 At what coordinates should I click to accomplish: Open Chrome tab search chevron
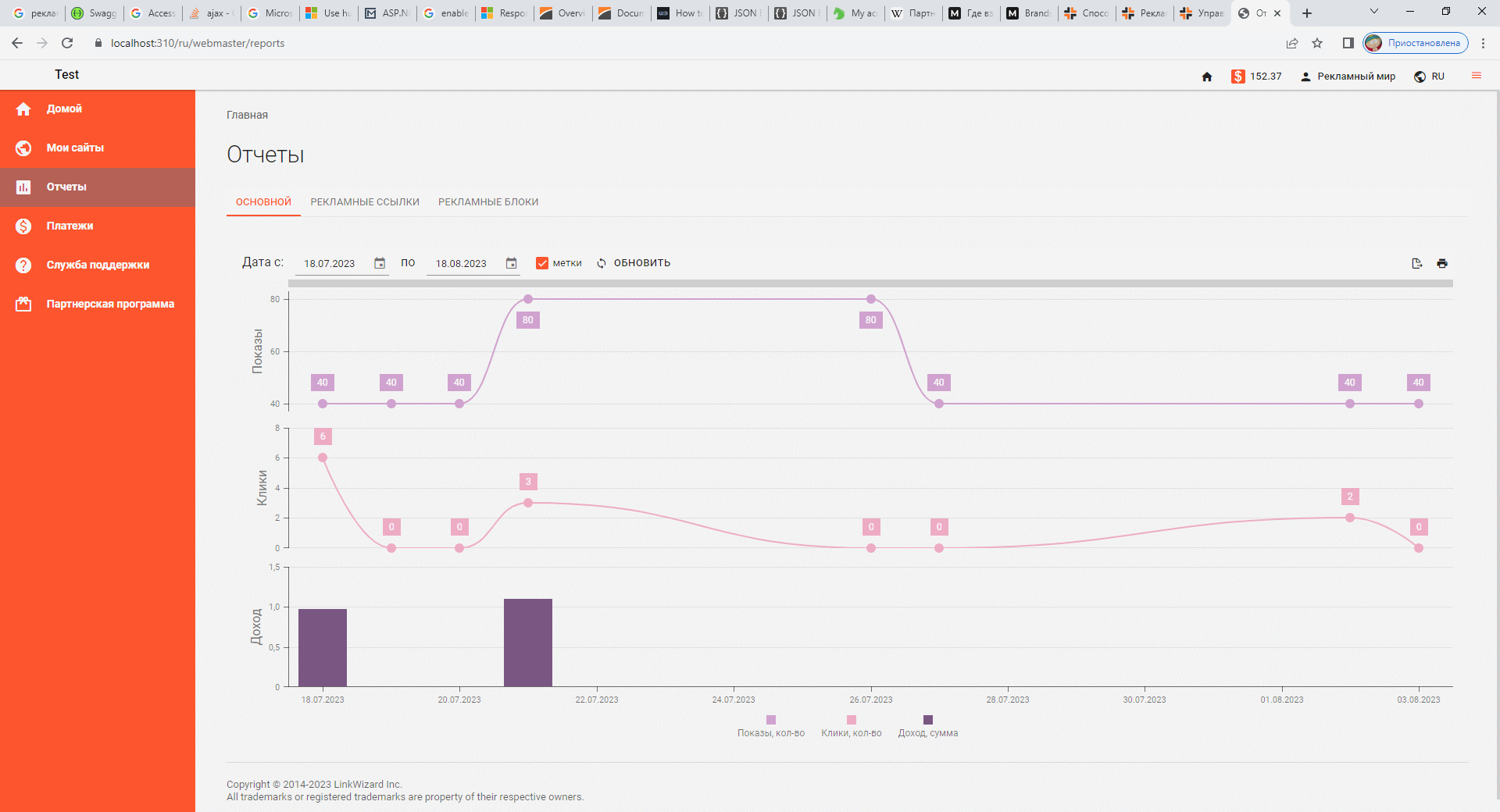tap(1374, 12)
